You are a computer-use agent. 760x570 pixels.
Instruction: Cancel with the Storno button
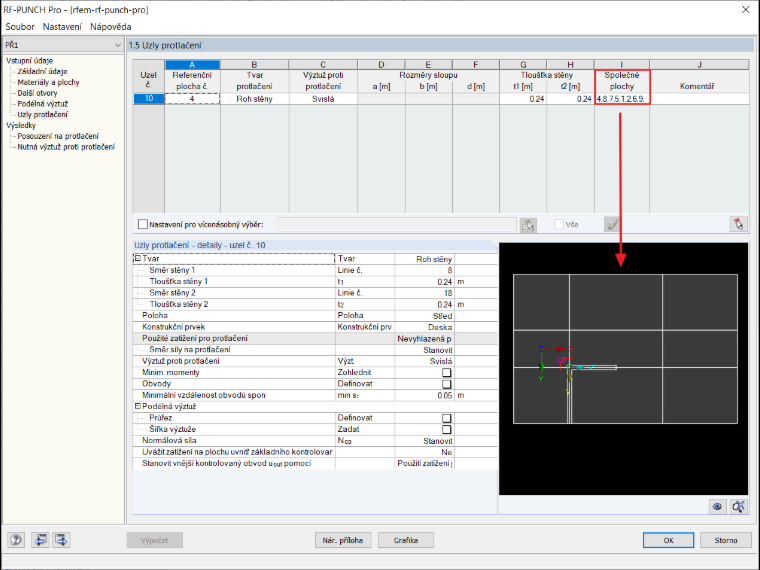click(726, 540)
